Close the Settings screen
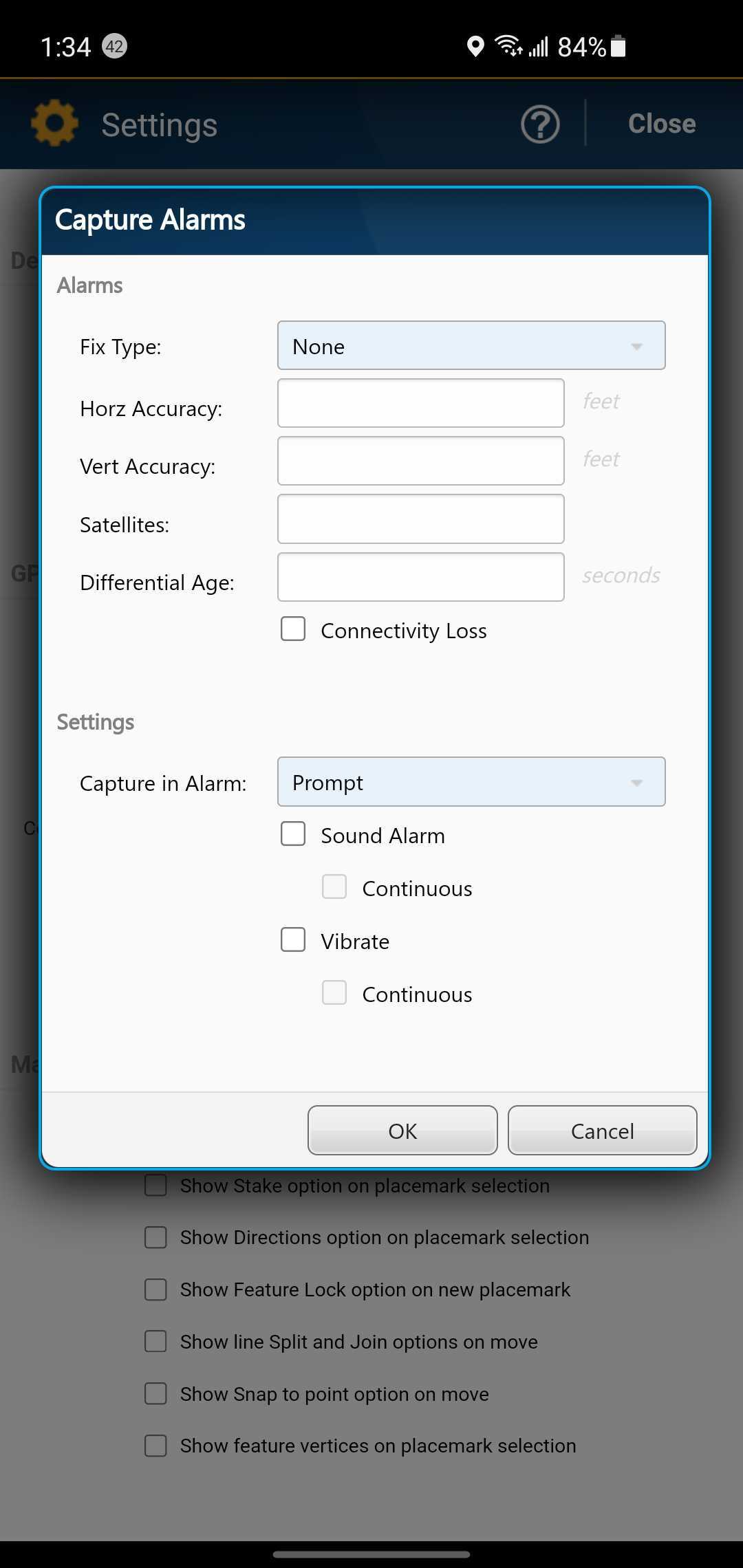743x1568 pixels. [x=661, y=124]
